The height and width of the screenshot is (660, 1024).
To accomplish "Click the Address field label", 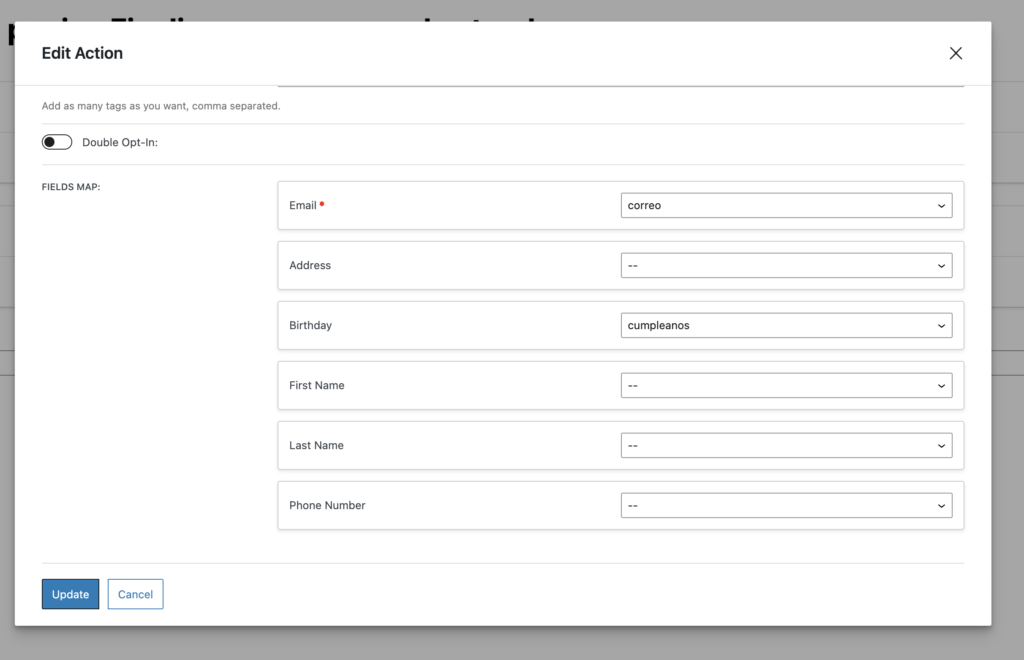I will click(x=310, y=265).
